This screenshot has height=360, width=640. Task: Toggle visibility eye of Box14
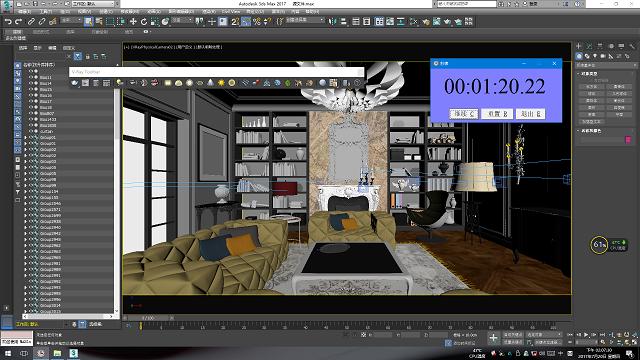click(x=31, y=83)
